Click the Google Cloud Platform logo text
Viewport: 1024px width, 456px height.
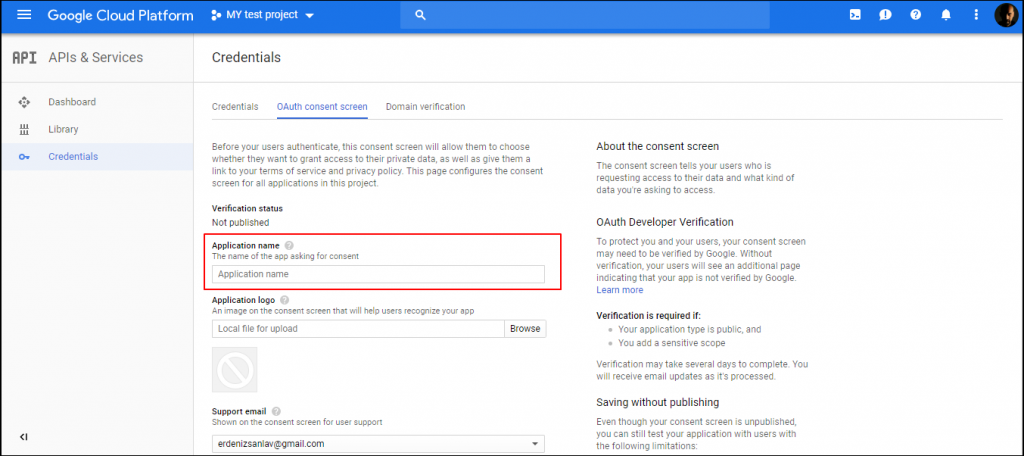coord(120,15)
